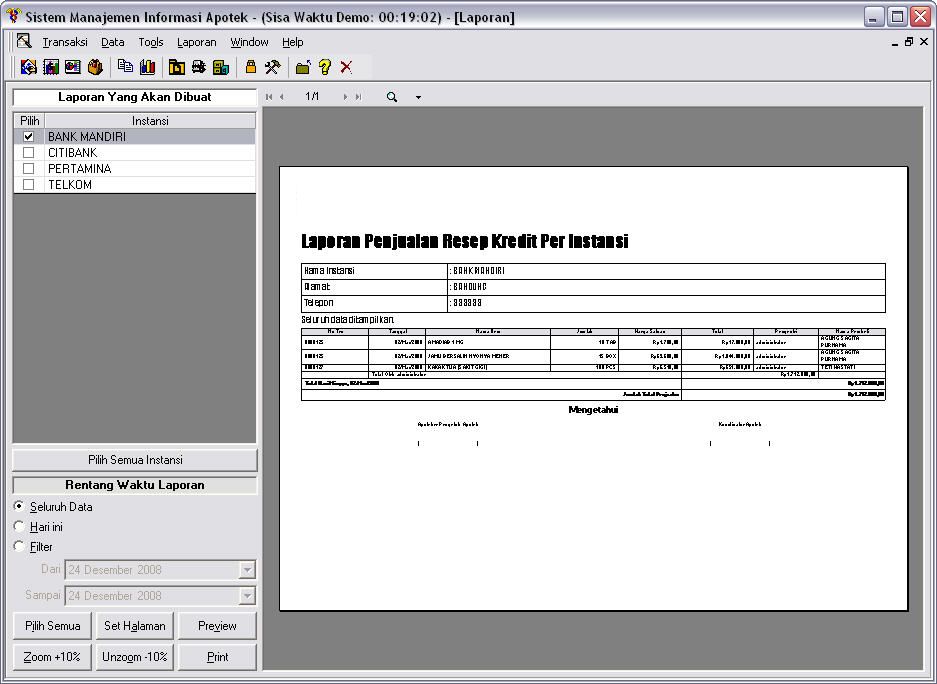Open the Window menu
The height and width of the screenshot is (684, 937).
pos(249,42)
